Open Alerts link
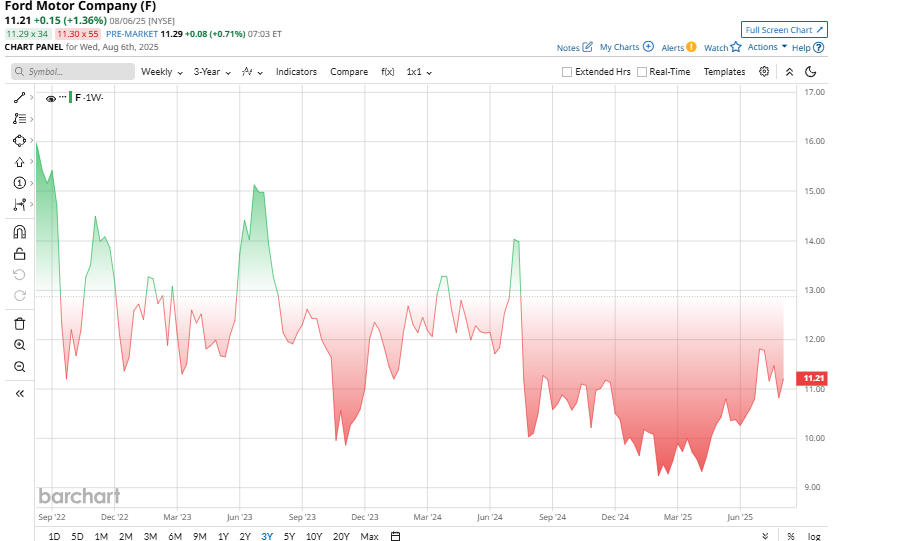Screen dimensions: 915x541 (x=673, y=47)
